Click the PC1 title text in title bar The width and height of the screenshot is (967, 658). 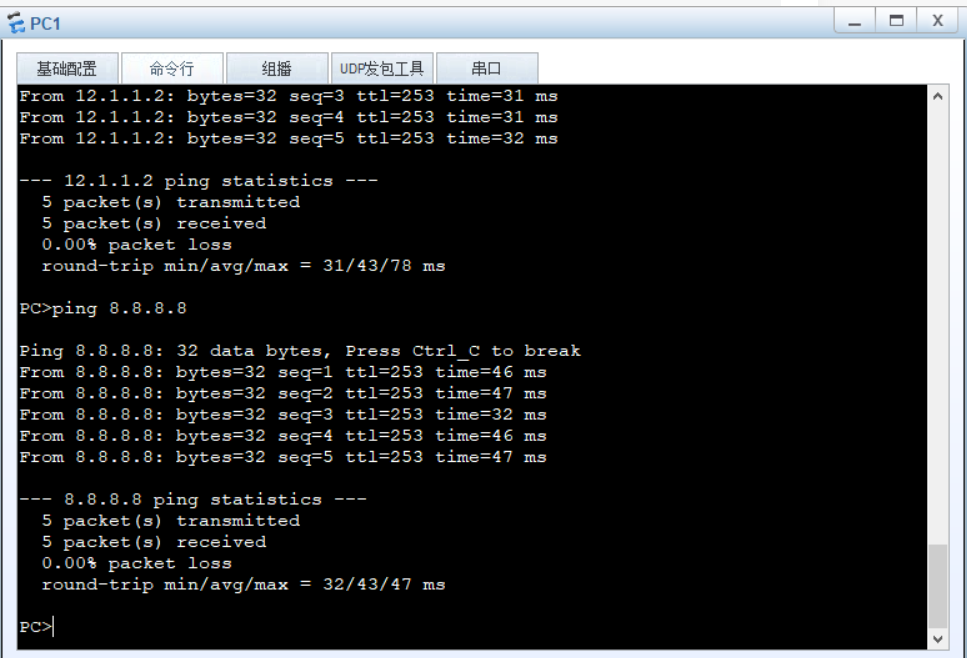tap(46, 22)
